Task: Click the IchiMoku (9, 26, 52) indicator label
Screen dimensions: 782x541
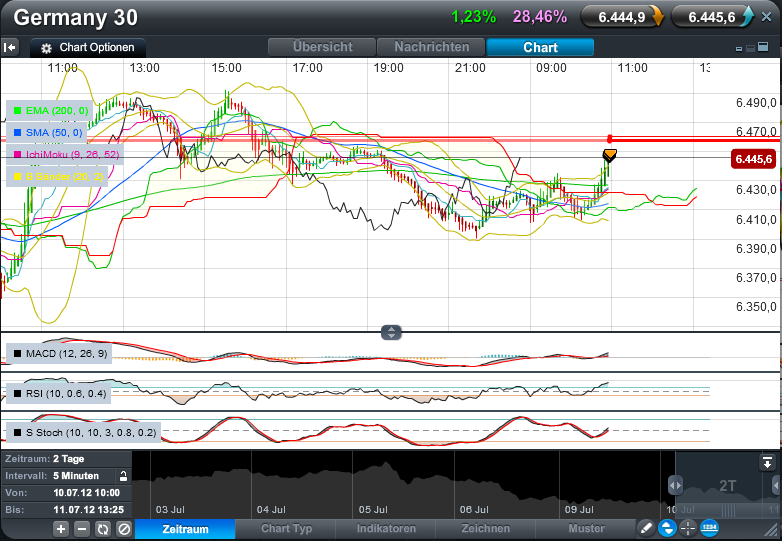Action: click(65, 155)
